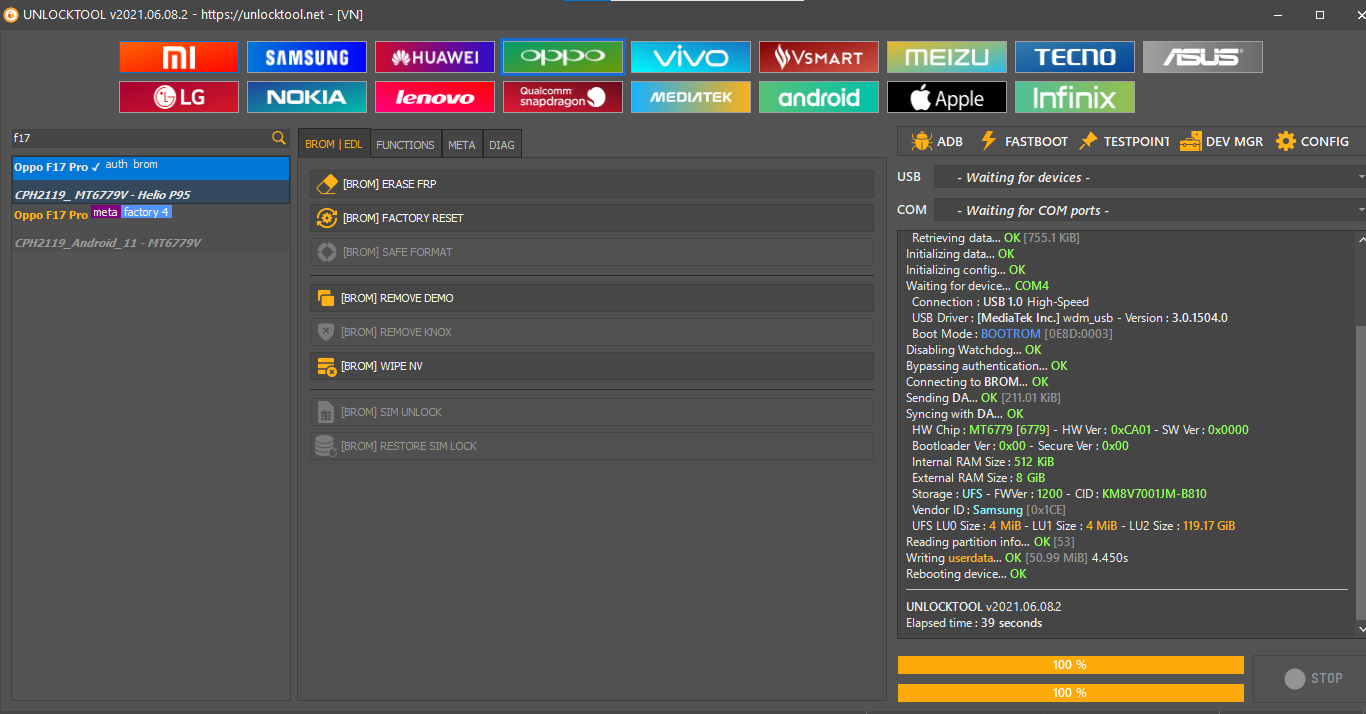The image size is (1366, 714).
Task: Click "CPH2119_Android_11 - MT6779V" subtitle
Action: 108,243
